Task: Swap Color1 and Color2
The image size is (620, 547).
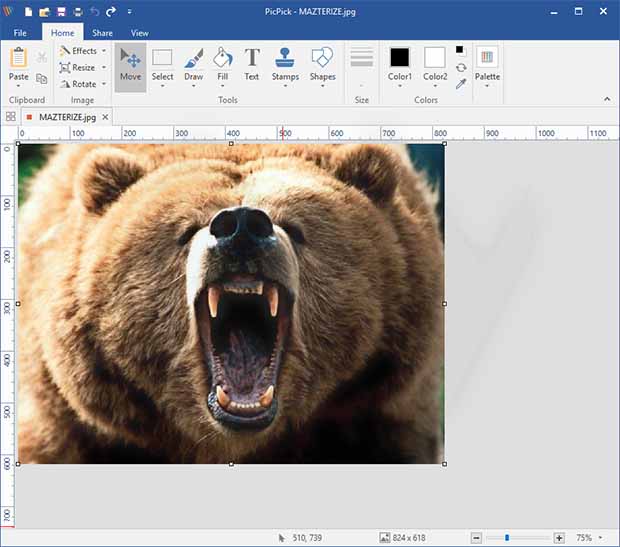Action: tap(460, 67)
